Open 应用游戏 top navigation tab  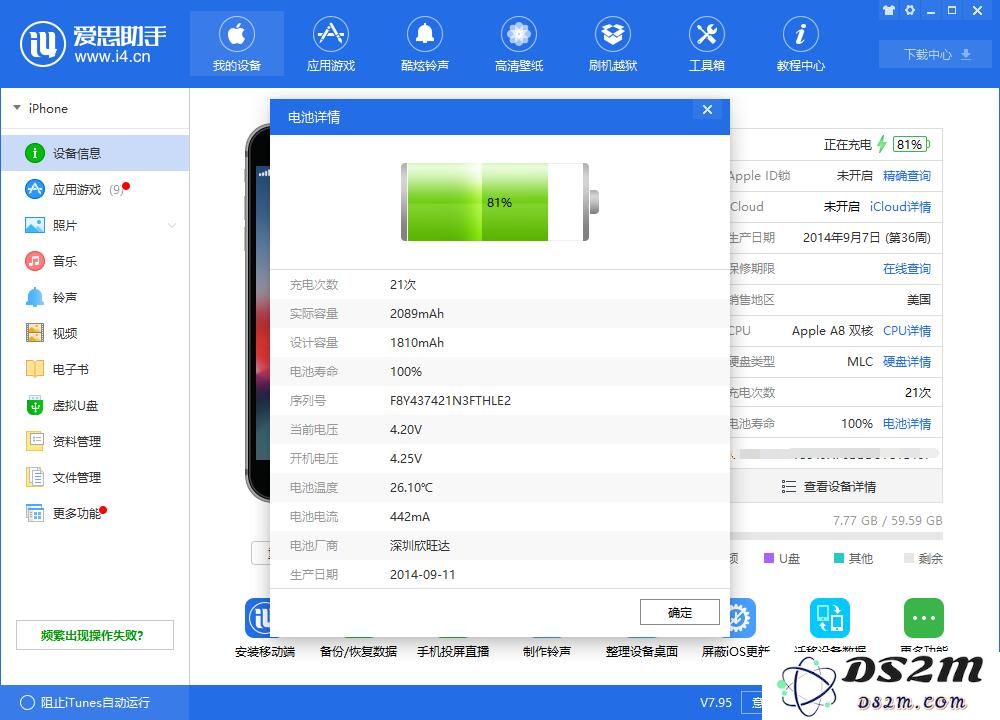330,44
